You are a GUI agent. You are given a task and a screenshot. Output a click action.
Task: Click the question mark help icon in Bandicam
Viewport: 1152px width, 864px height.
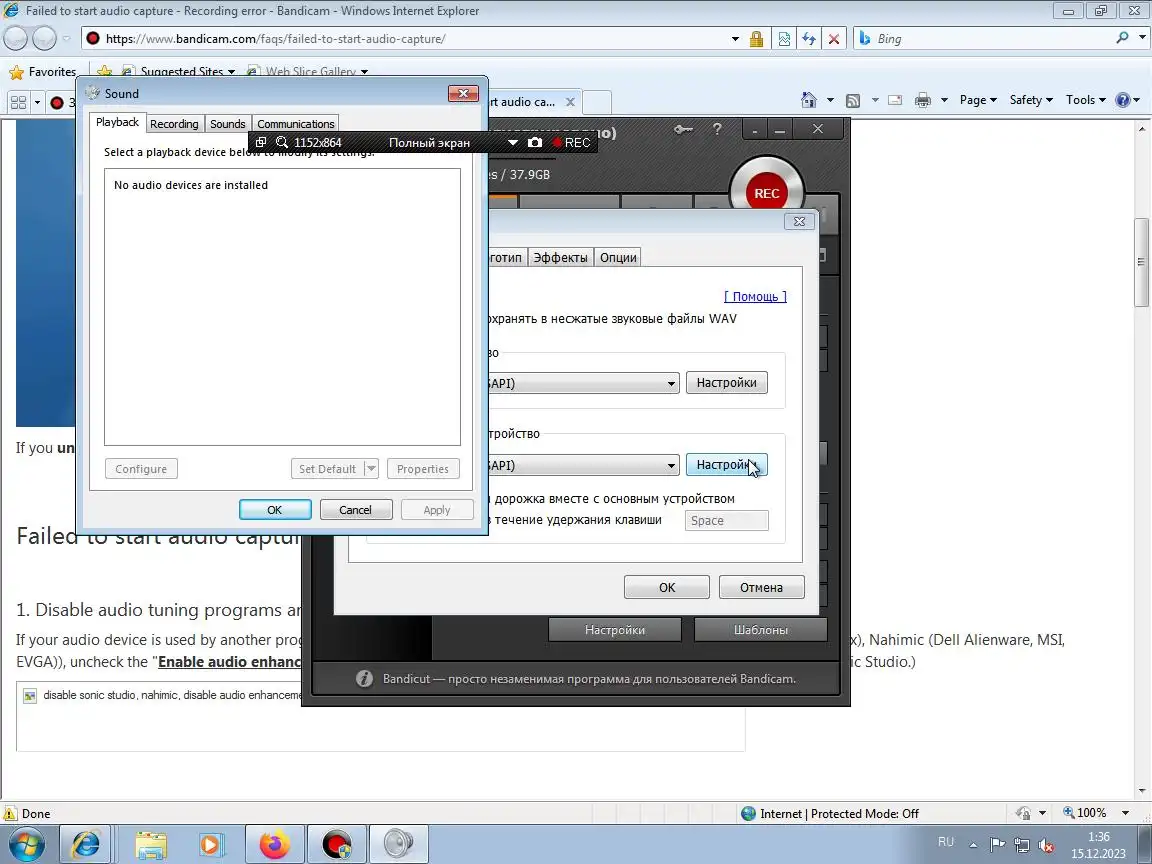717,129
